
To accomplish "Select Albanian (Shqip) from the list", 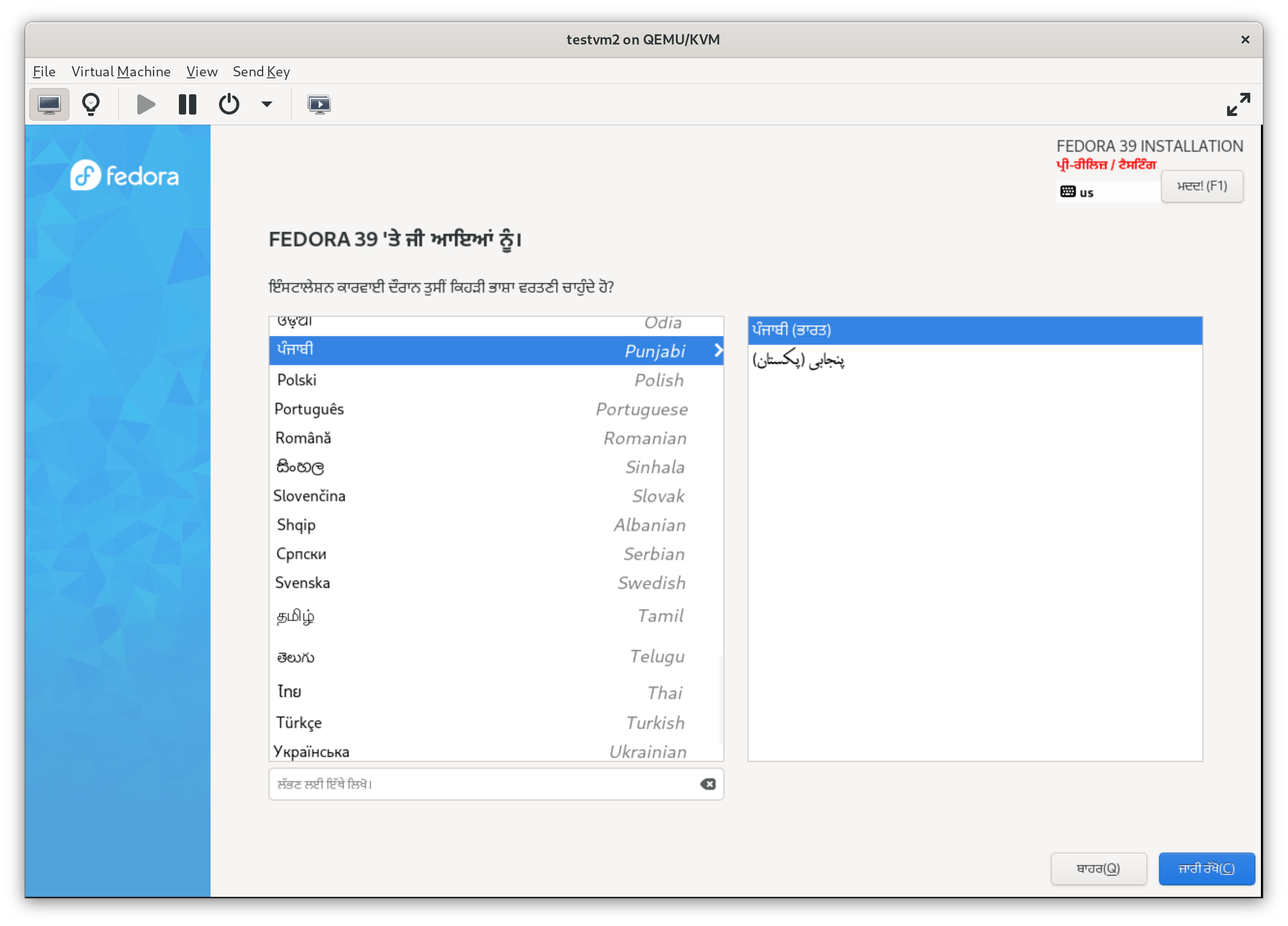I will tap(496, 524).
